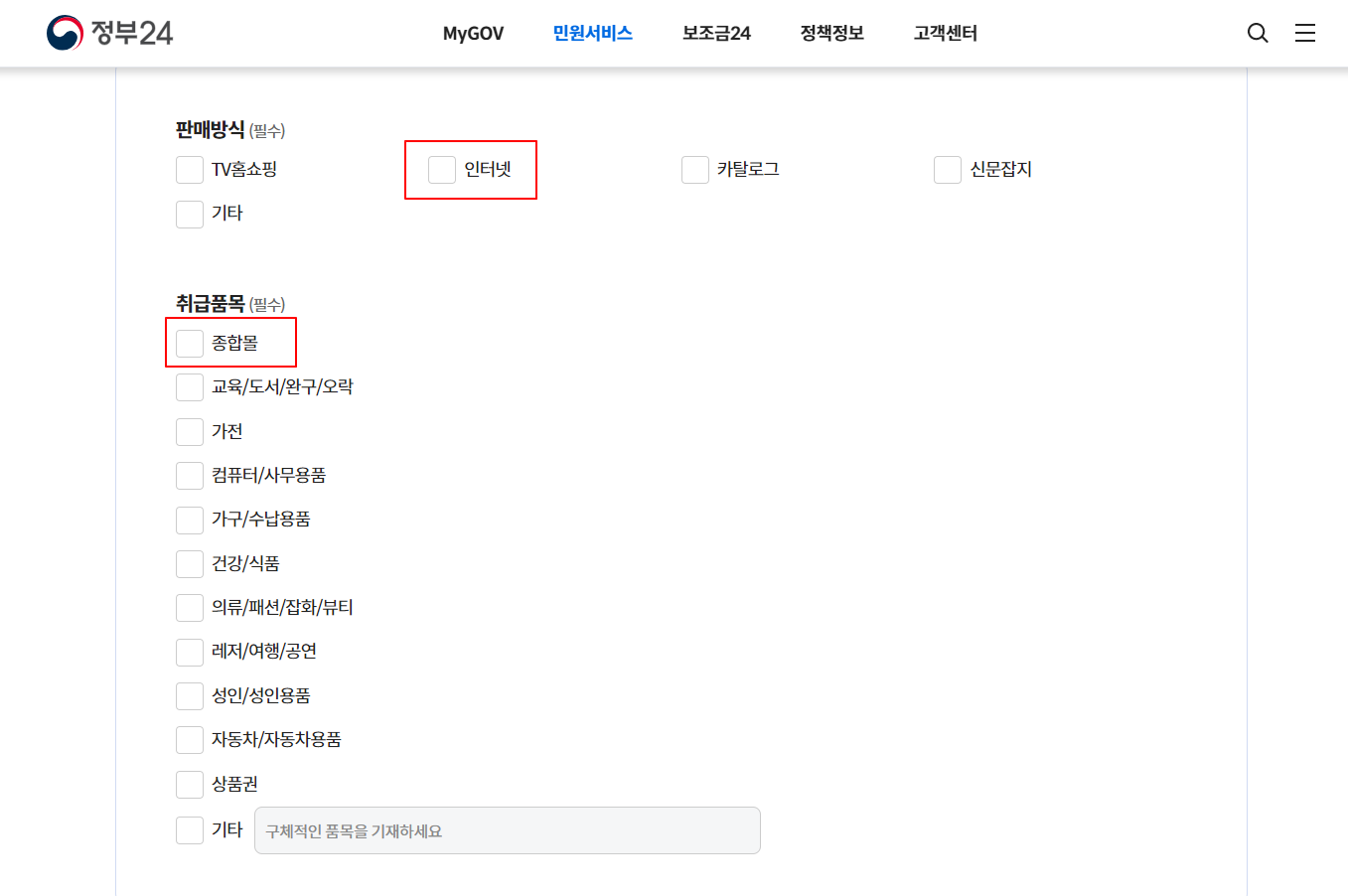Open the MyGOV menu
Screen dimensions: 1348x896
click(x=473, y=34)
